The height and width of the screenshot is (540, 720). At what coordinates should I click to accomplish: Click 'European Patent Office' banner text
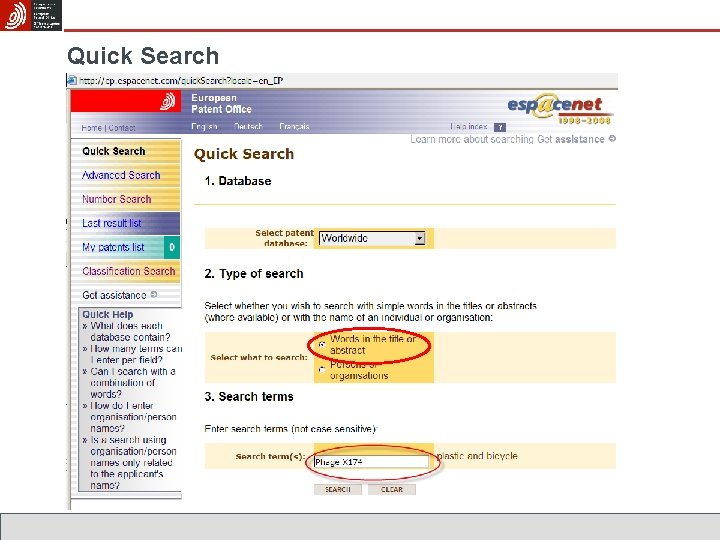tap(221, 103)
